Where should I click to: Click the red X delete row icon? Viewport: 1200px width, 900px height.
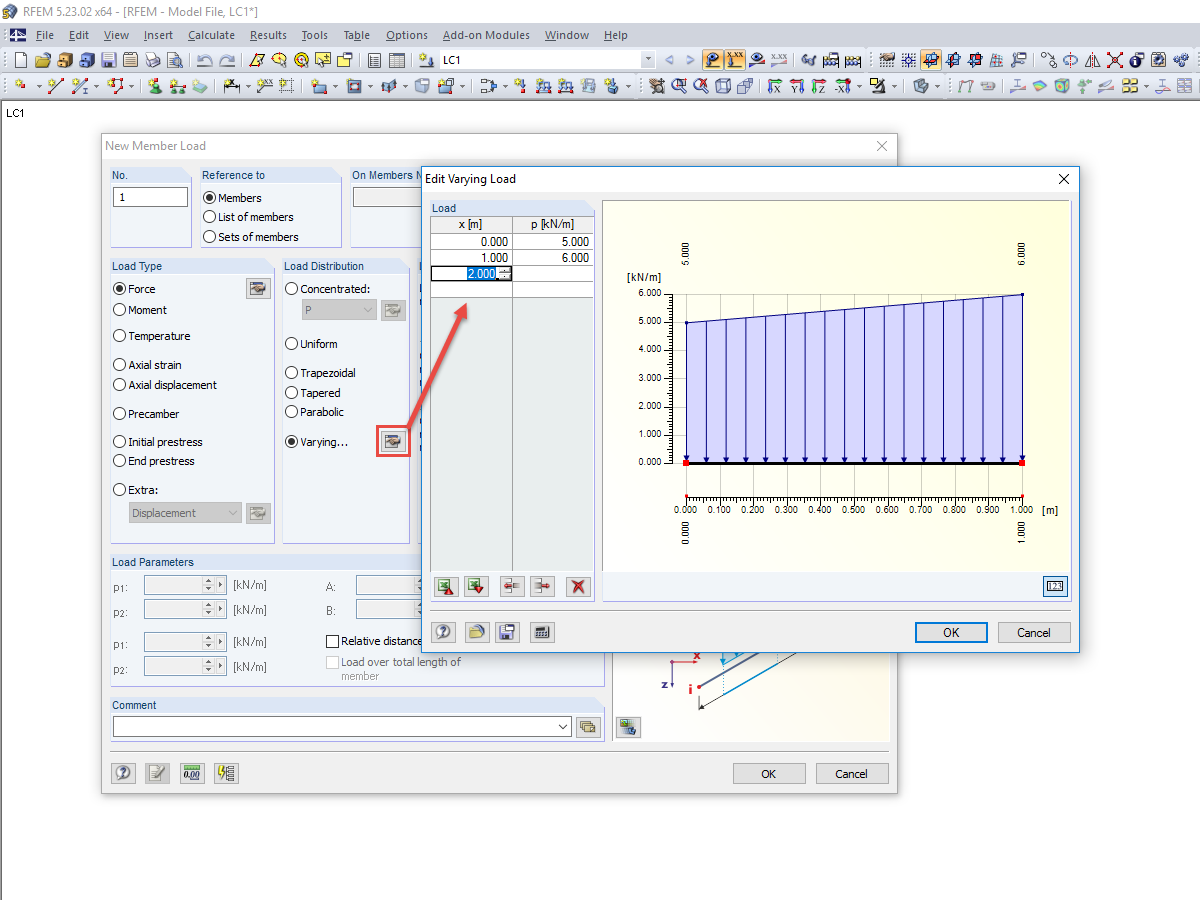pyautogui.click(x=578, y=587)
